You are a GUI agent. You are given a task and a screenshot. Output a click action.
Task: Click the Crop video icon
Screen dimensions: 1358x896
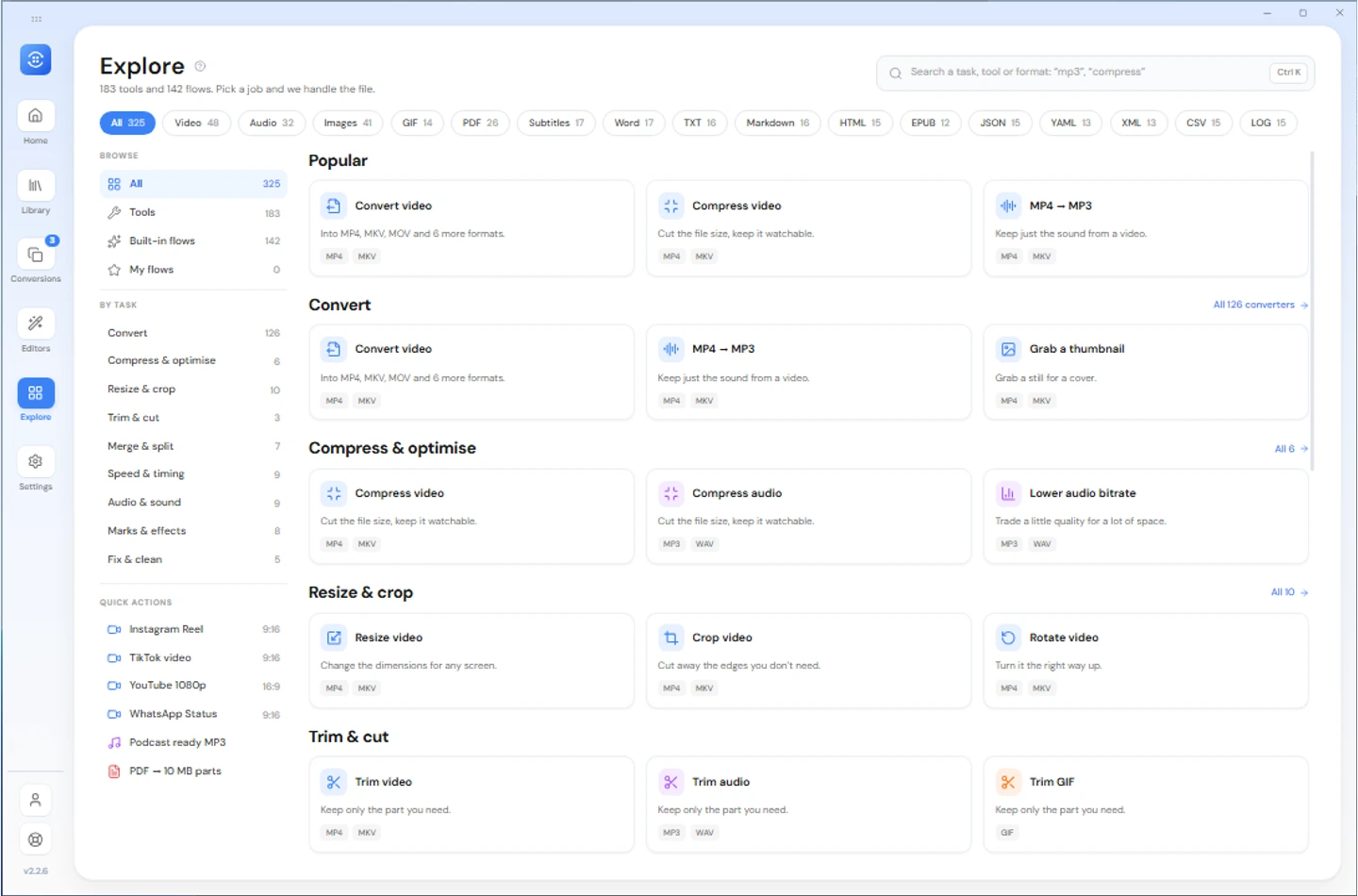coord(671,638)
